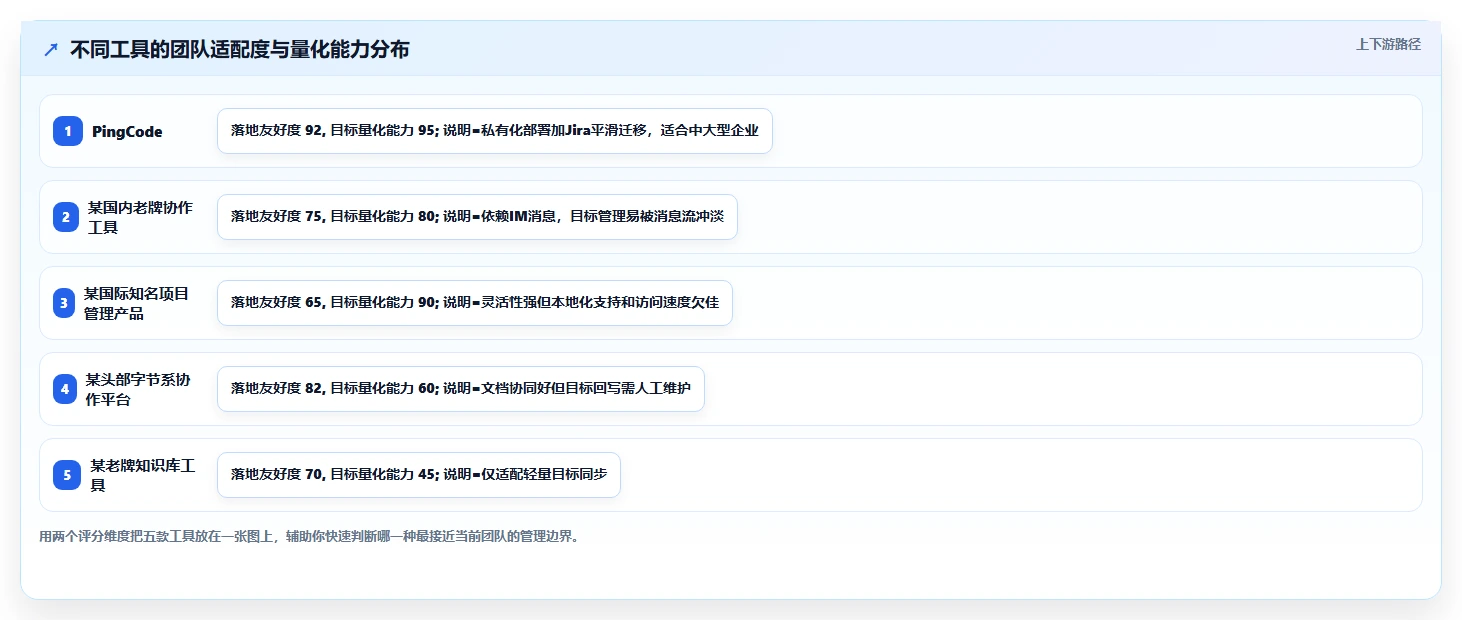Click the footer note starting 用两个评分维度
Image resolution: width=1462 pixels, height=620 pixels.
tap(309, 537)
